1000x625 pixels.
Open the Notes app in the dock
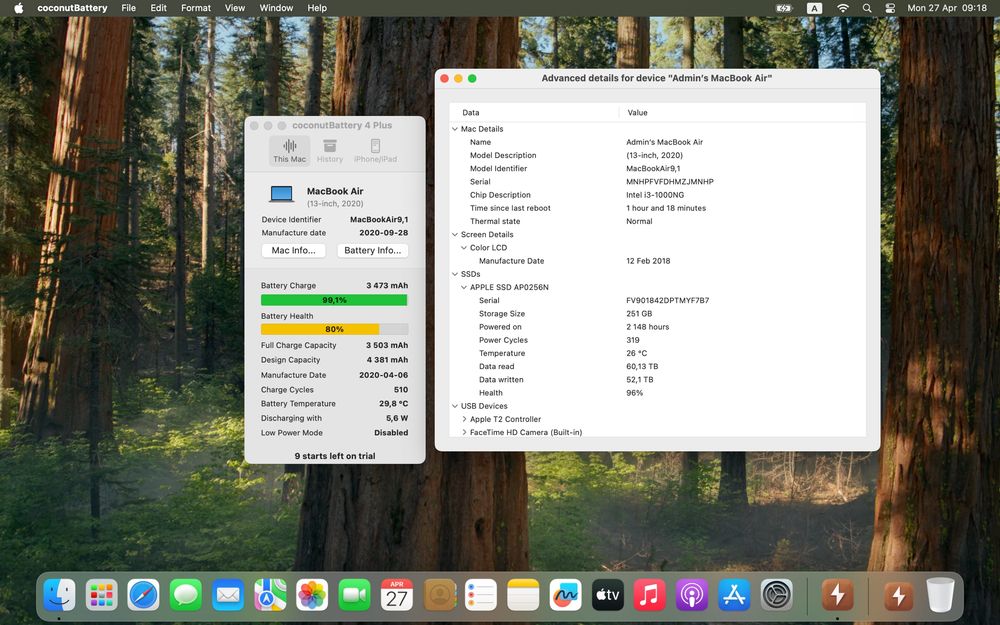(x=523, y=595)
